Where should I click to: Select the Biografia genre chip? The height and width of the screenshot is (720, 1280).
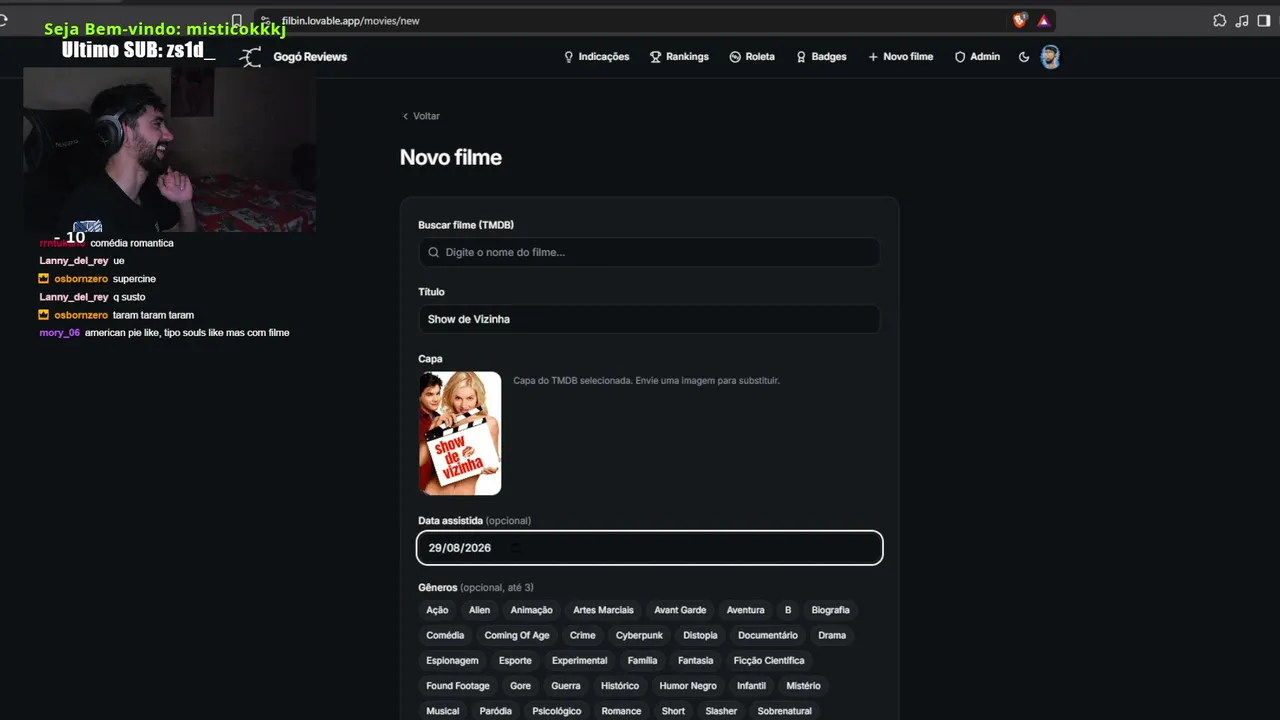pyautogui.click(x=830, y=610)
